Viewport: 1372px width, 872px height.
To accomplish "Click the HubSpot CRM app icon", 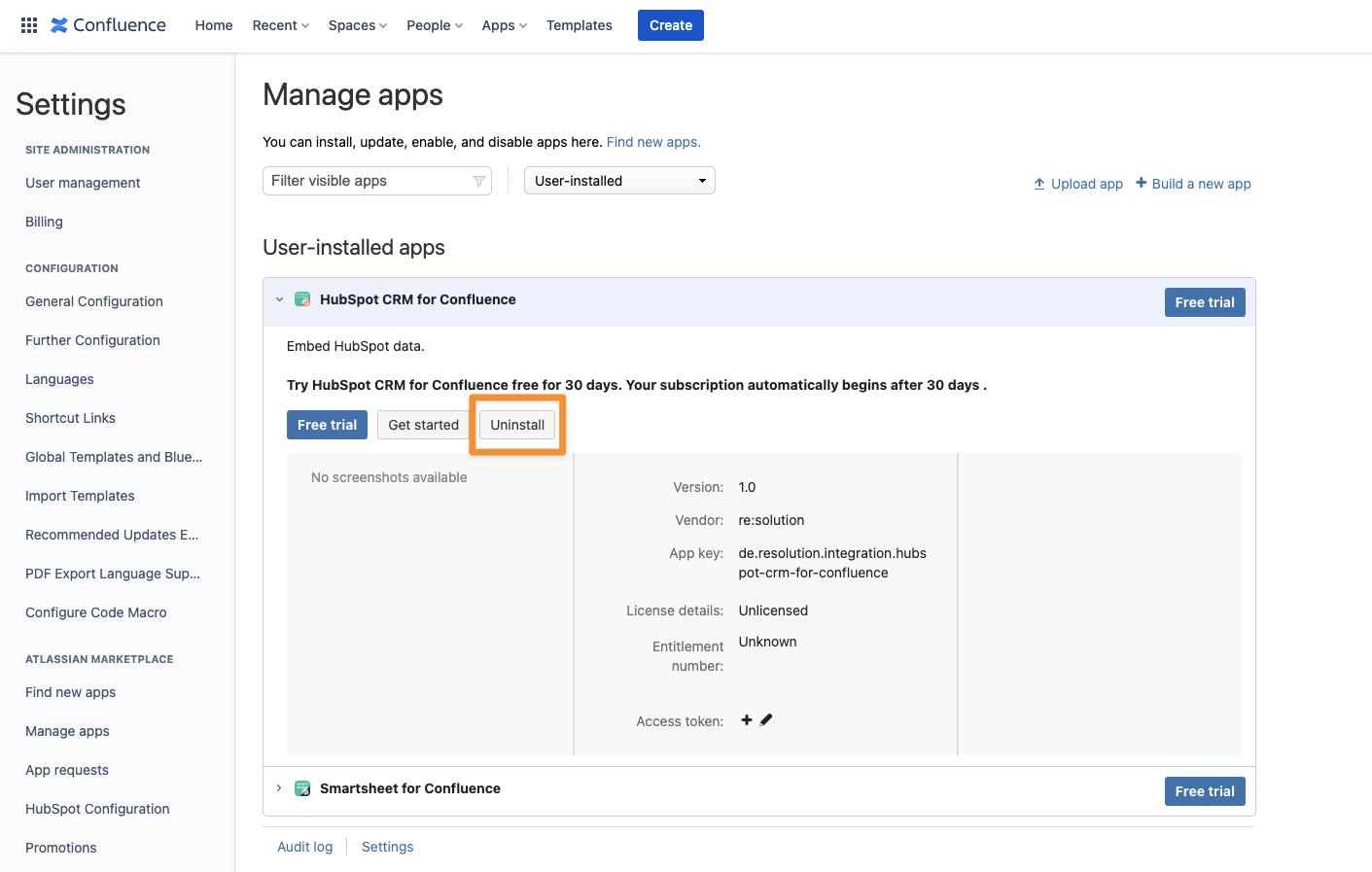I will 302,299.
